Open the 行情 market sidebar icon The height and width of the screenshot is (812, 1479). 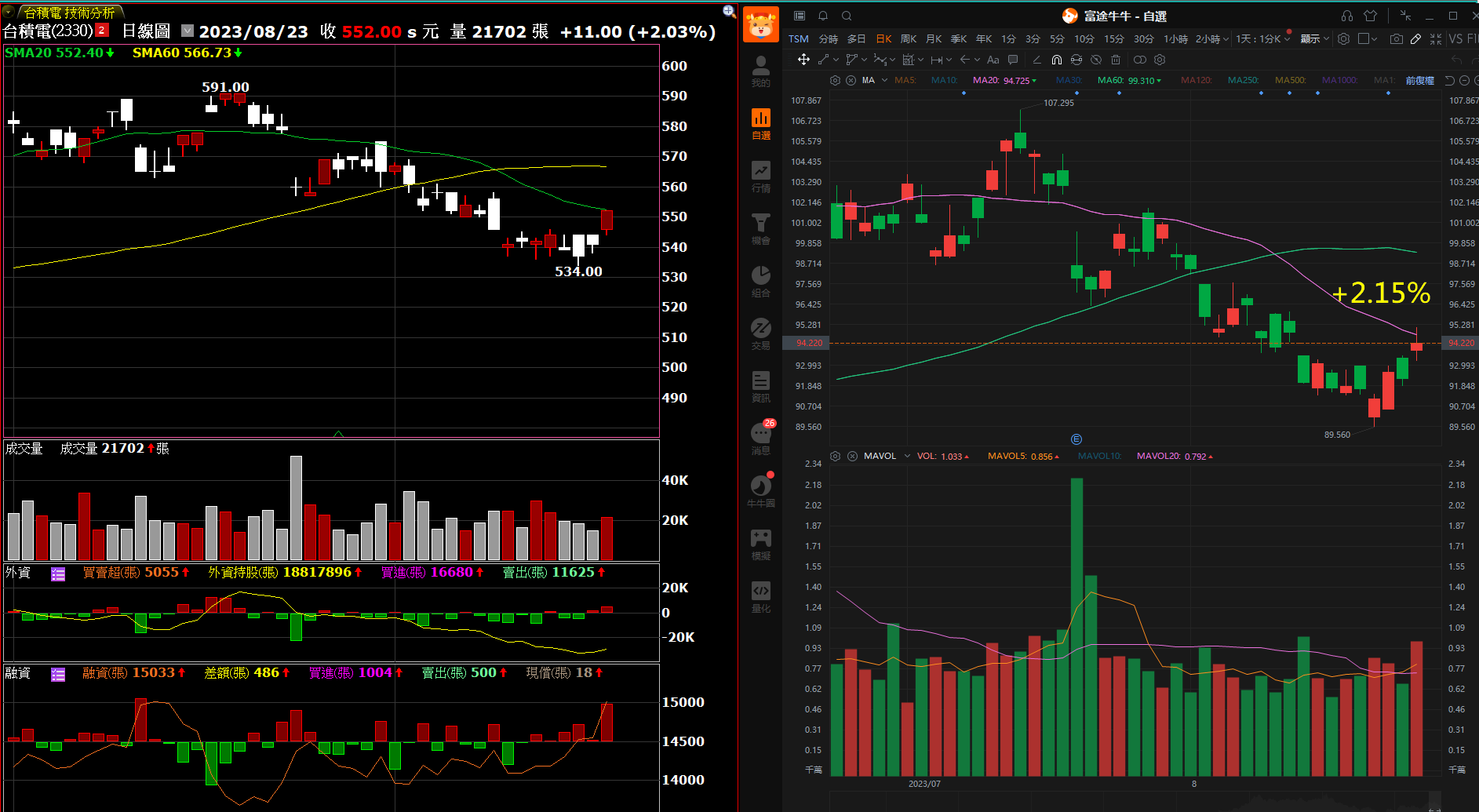click(760, 176)
